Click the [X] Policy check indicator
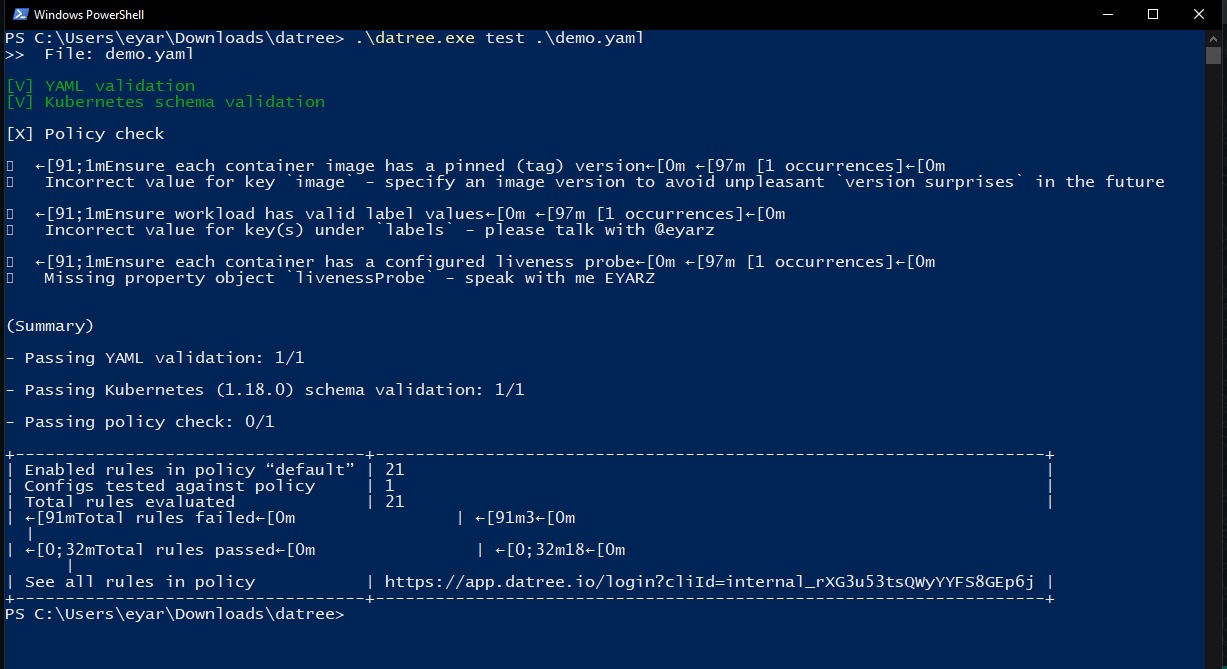This screenshot has height=669, width=1227. pos(19,133)
